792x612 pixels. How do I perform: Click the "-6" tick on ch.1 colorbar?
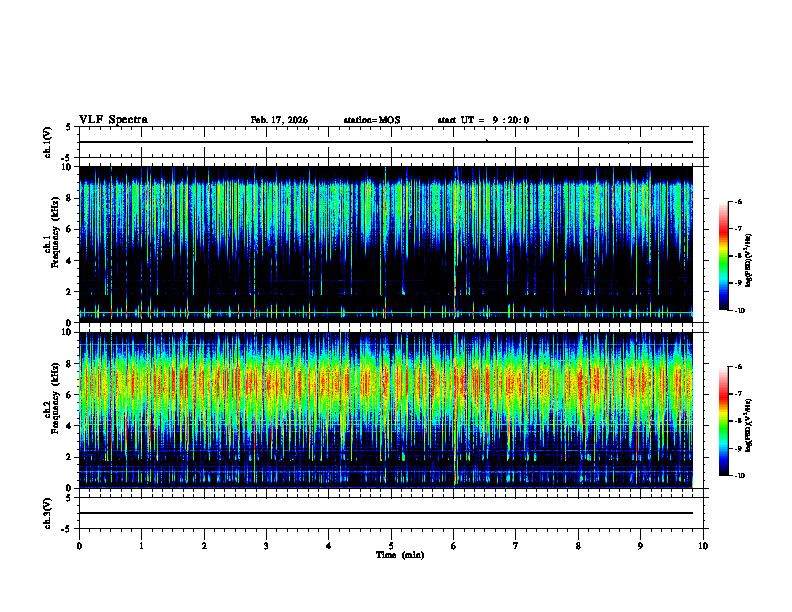pyautogui.click(x=738, y=201)
